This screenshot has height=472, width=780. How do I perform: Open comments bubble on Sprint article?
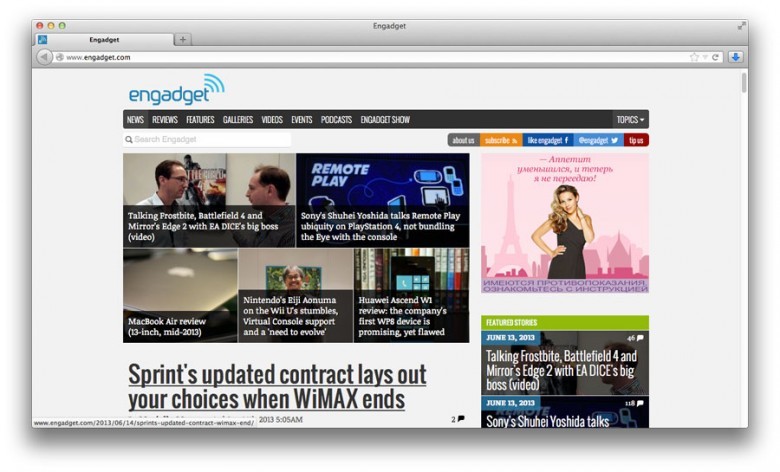pos(461,419)
